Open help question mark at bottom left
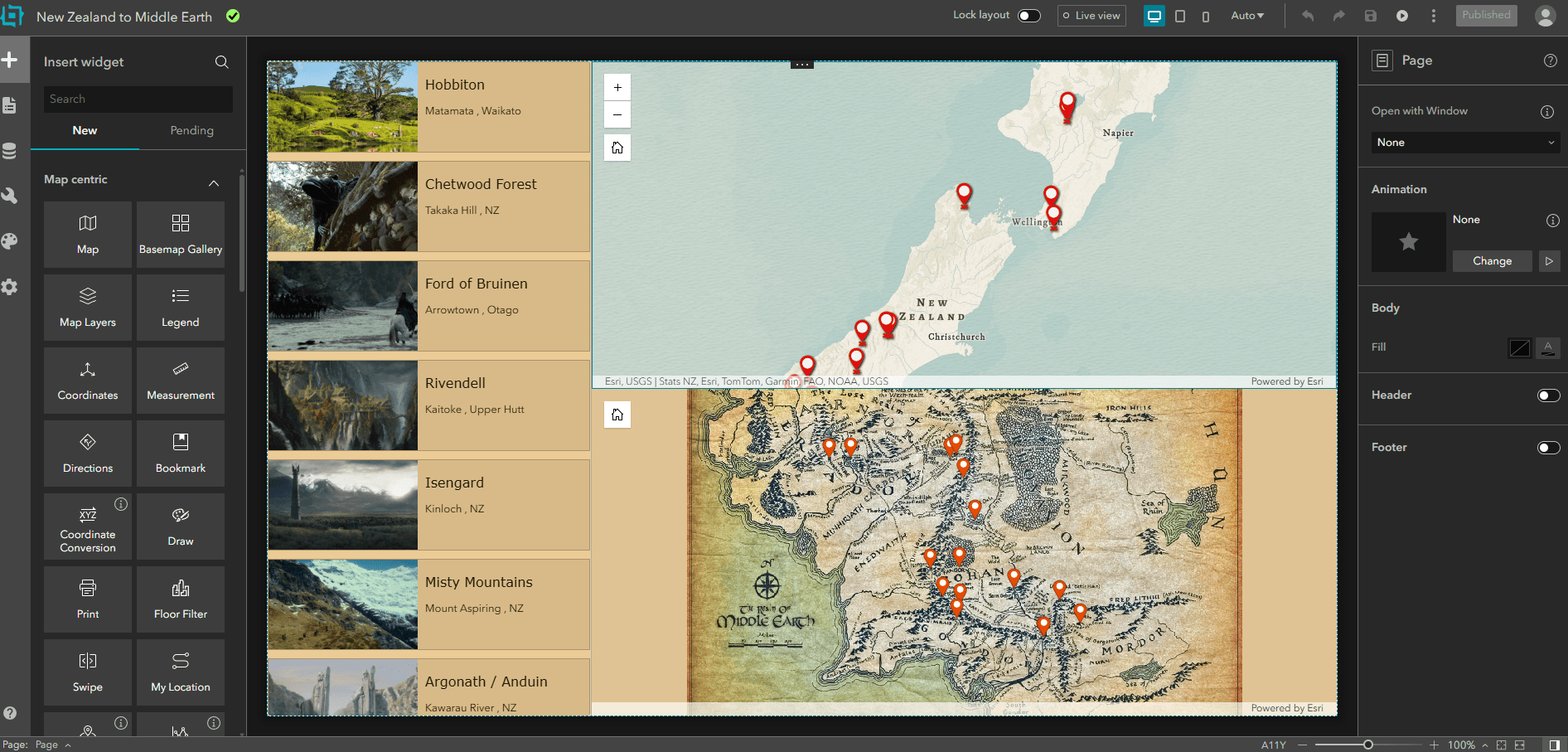This screenshot has width=1568, height=752. [x=10, y=713]
